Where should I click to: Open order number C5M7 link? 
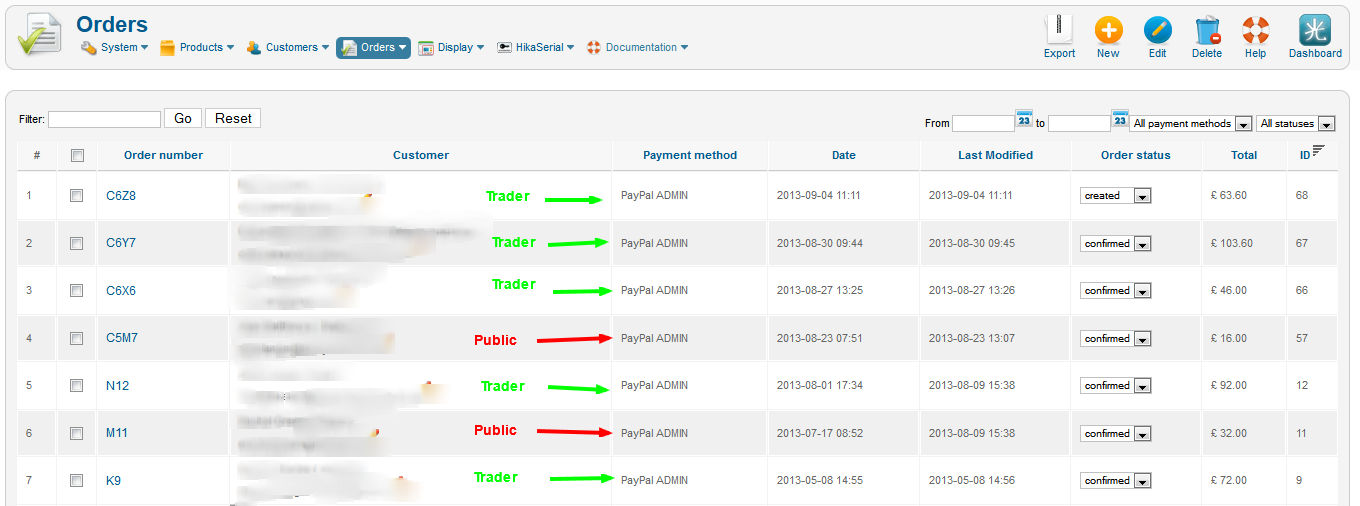(122, 338)
